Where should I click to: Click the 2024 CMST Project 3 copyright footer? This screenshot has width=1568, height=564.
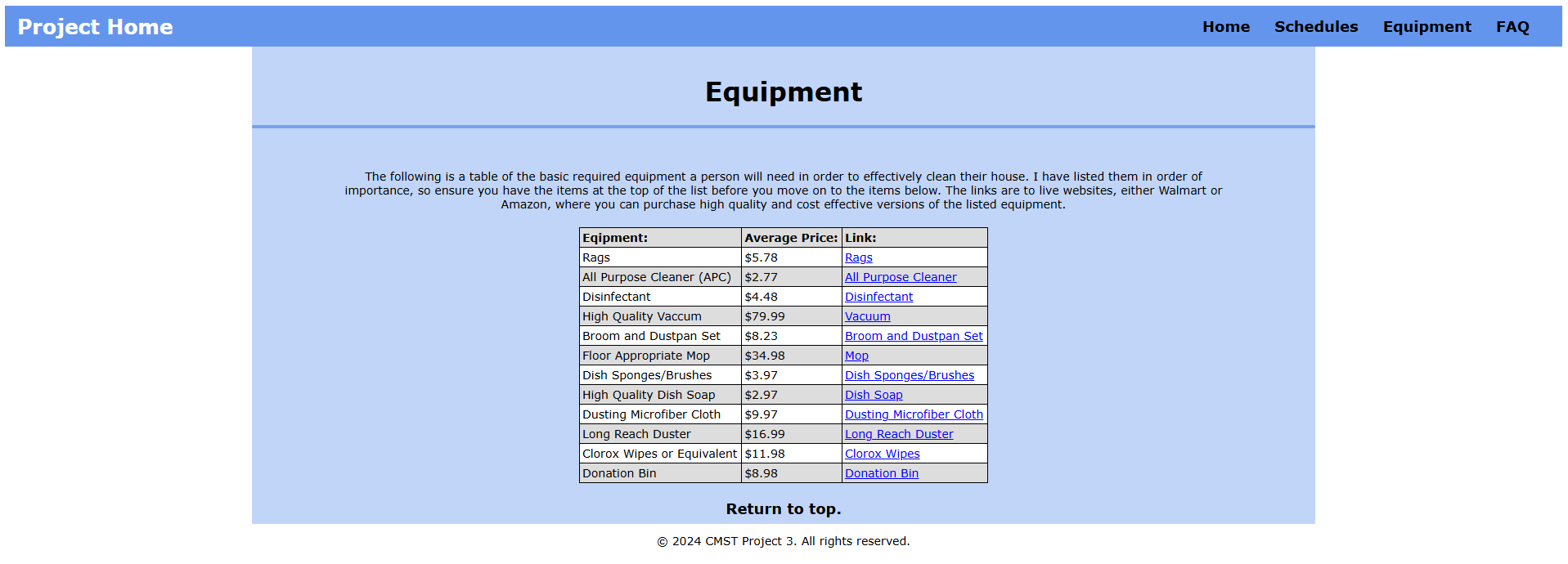tap(784, 541)
